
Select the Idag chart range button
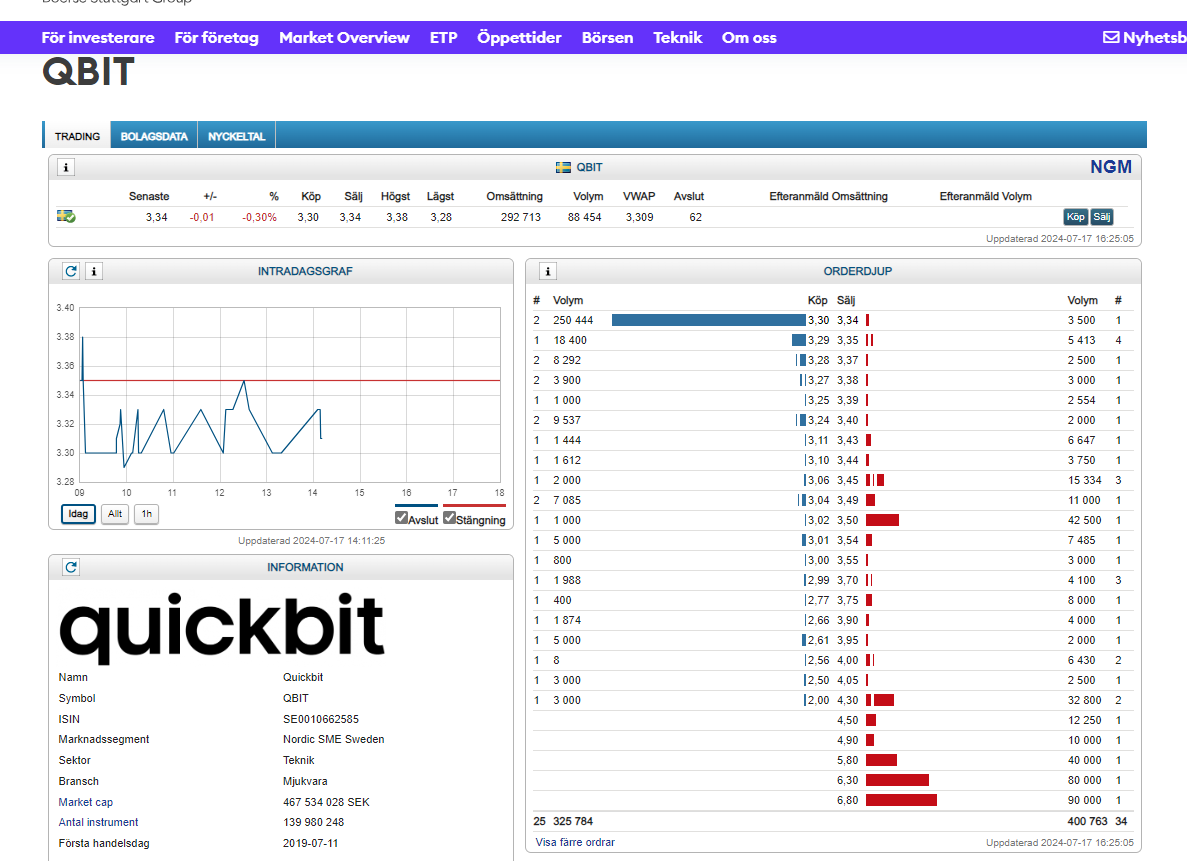(78, 514)
